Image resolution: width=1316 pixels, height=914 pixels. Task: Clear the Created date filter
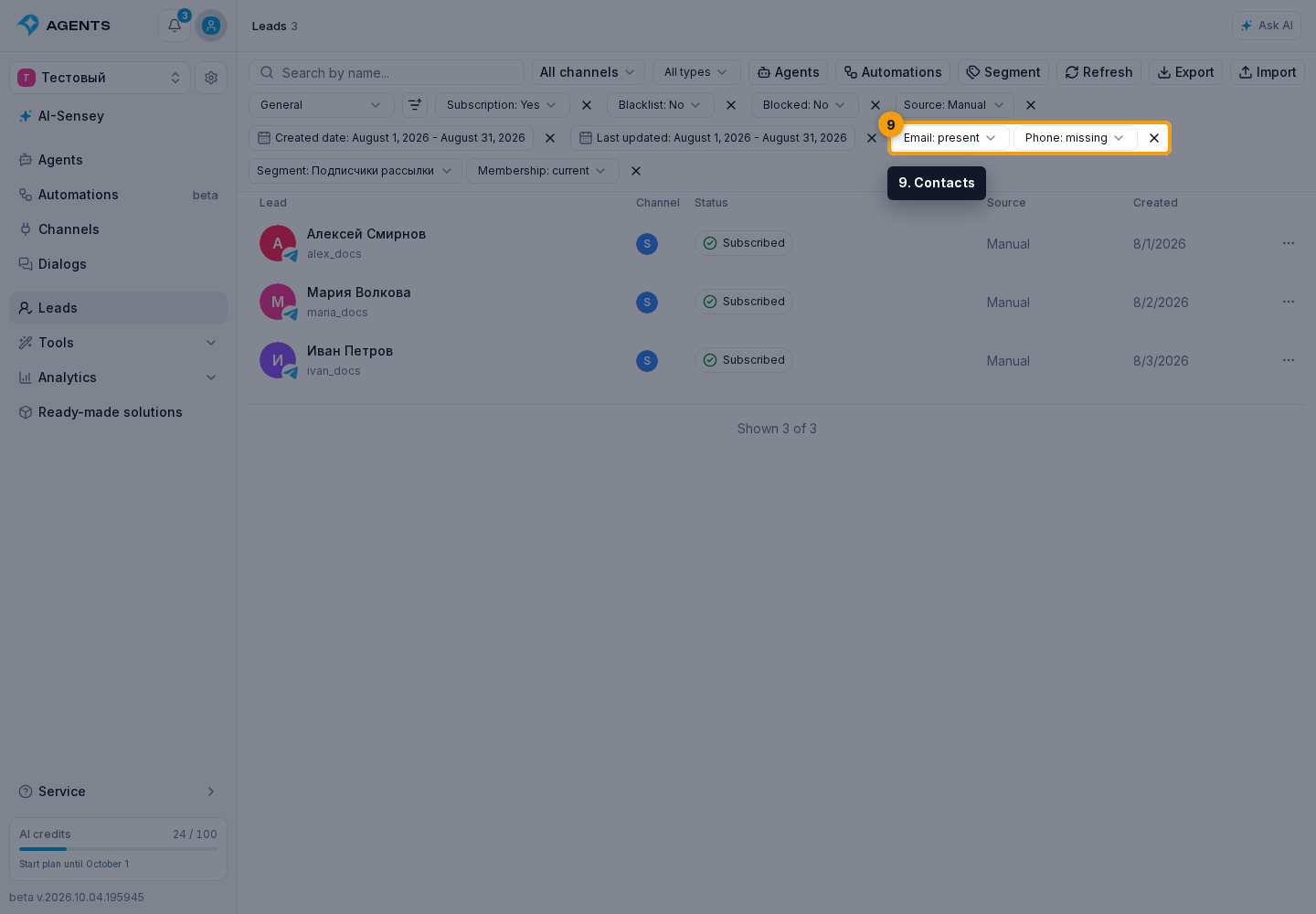[550, 138]
